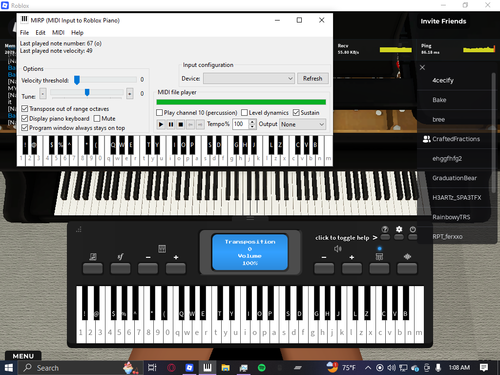Image resolution: width=500 pixels, height=375 pixels.
Task: Open Spotify from the taskbar
Action: click(262, 368)
